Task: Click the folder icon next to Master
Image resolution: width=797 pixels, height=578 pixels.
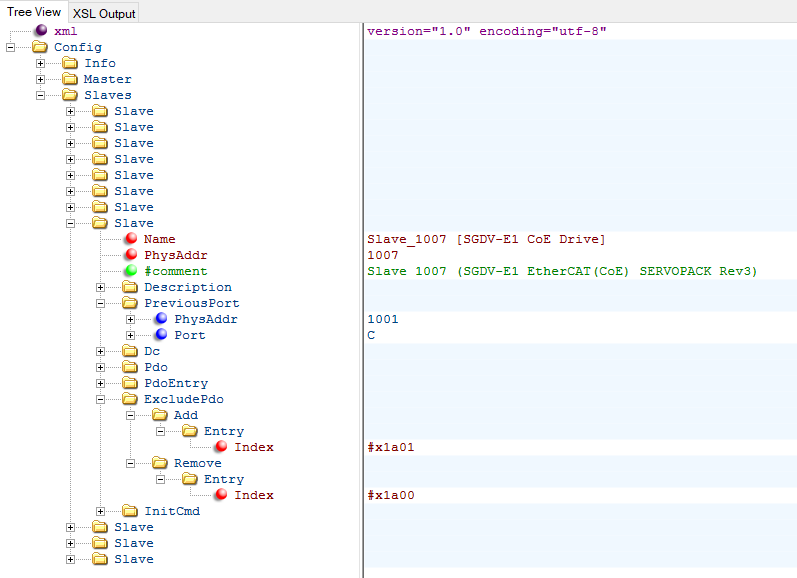Action: [70, 79]
